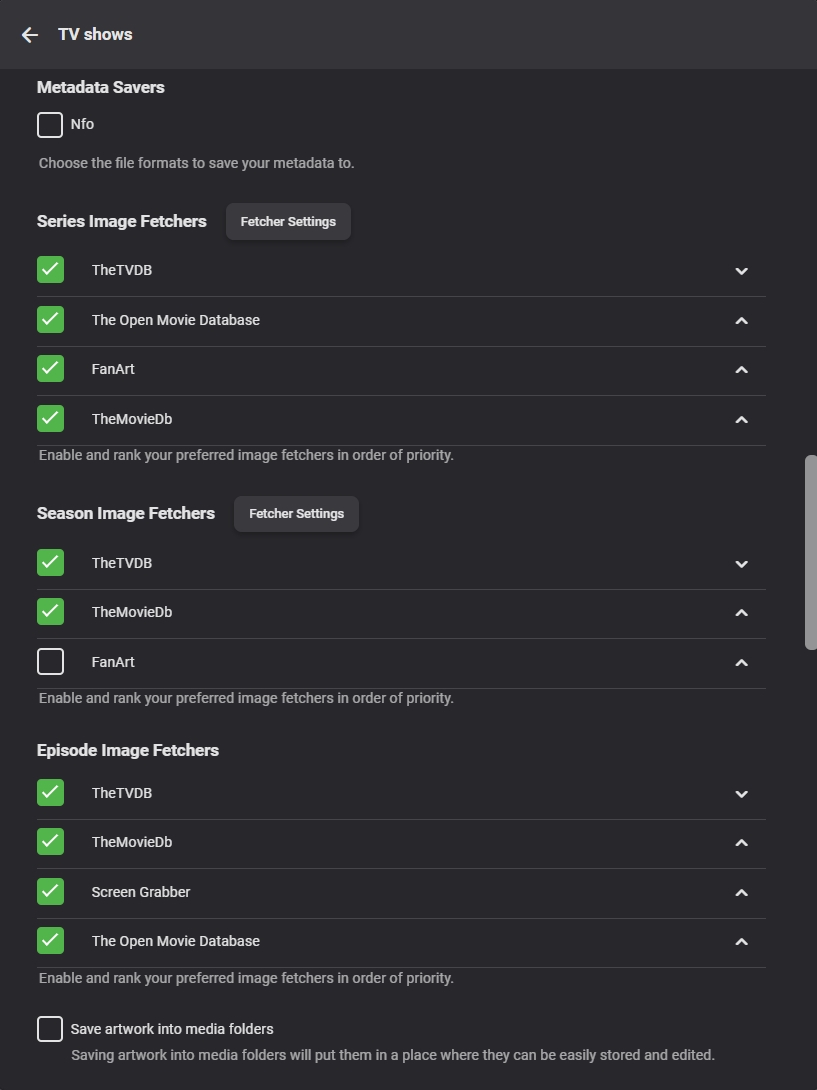Enable FanArt in Season Image Fetchers
817x1090 pixels.
pos(50,662)
